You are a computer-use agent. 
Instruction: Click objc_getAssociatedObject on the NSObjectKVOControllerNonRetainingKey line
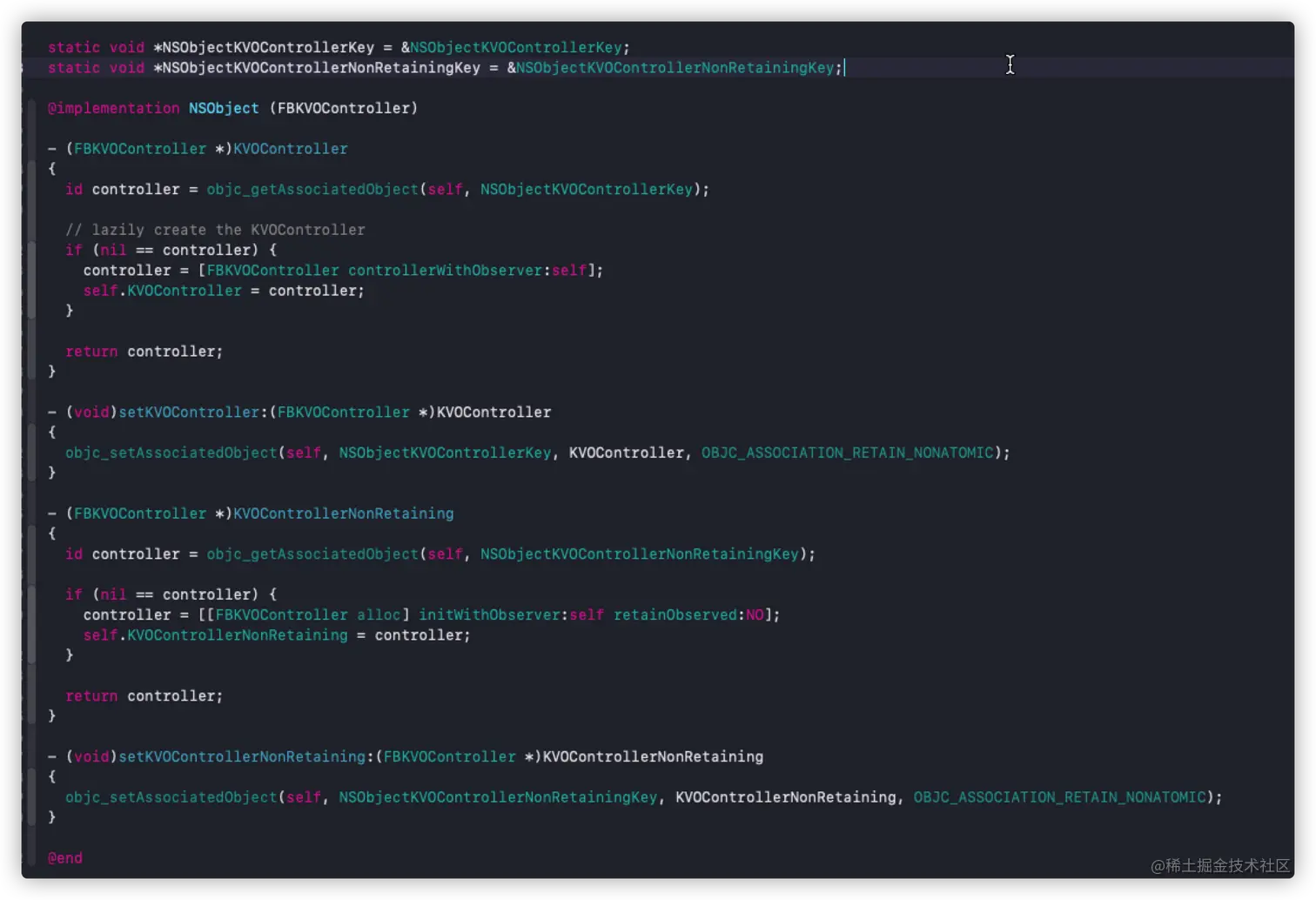[x=312, y=554]
